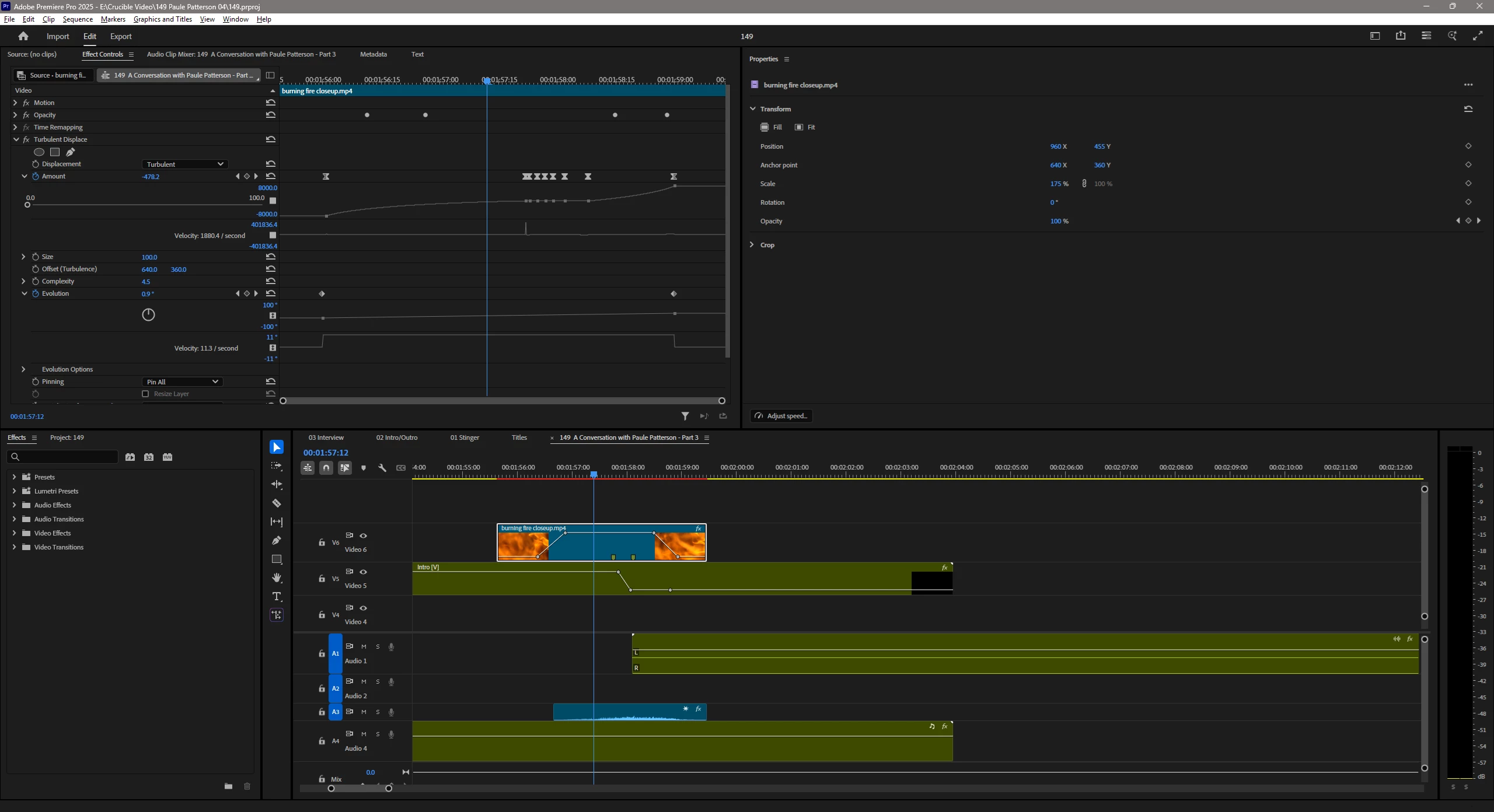
Task: Open the Displacement type dropdown
Action: coord(184,164)
